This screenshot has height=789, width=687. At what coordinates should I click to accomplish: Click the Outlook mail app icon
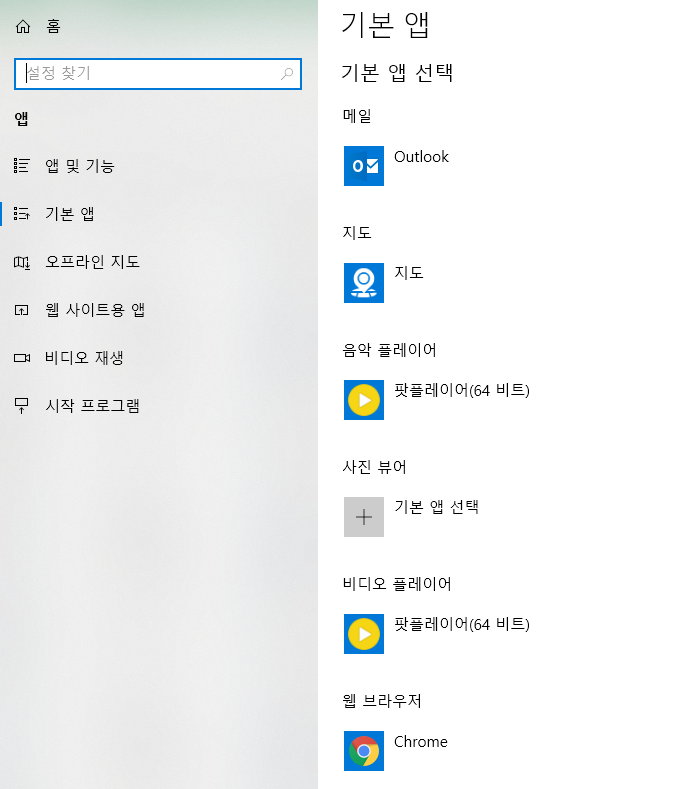pos(364,166)
